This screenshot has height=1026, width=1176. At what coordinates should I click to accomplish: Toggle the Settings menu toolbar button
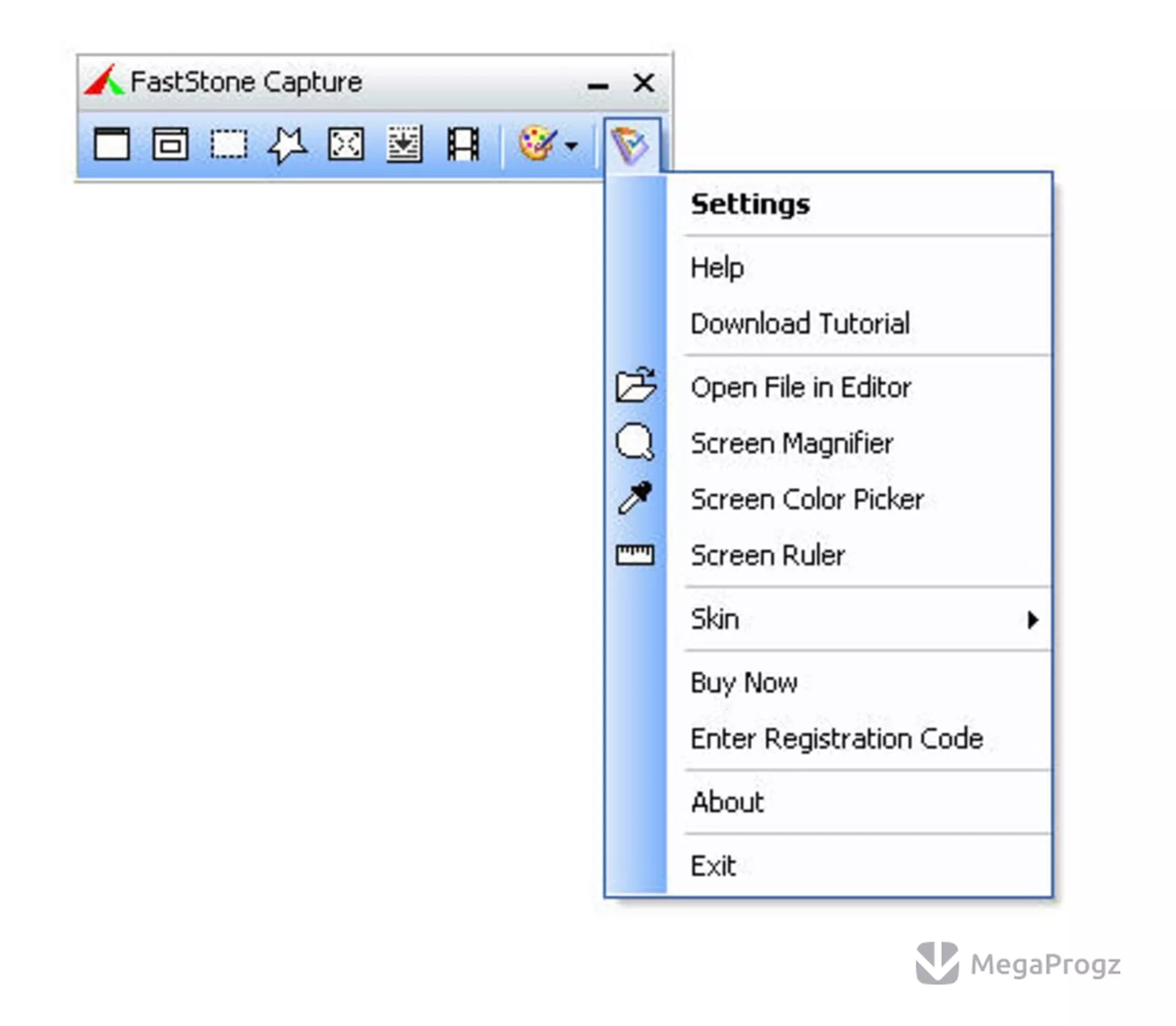[631, 146]
